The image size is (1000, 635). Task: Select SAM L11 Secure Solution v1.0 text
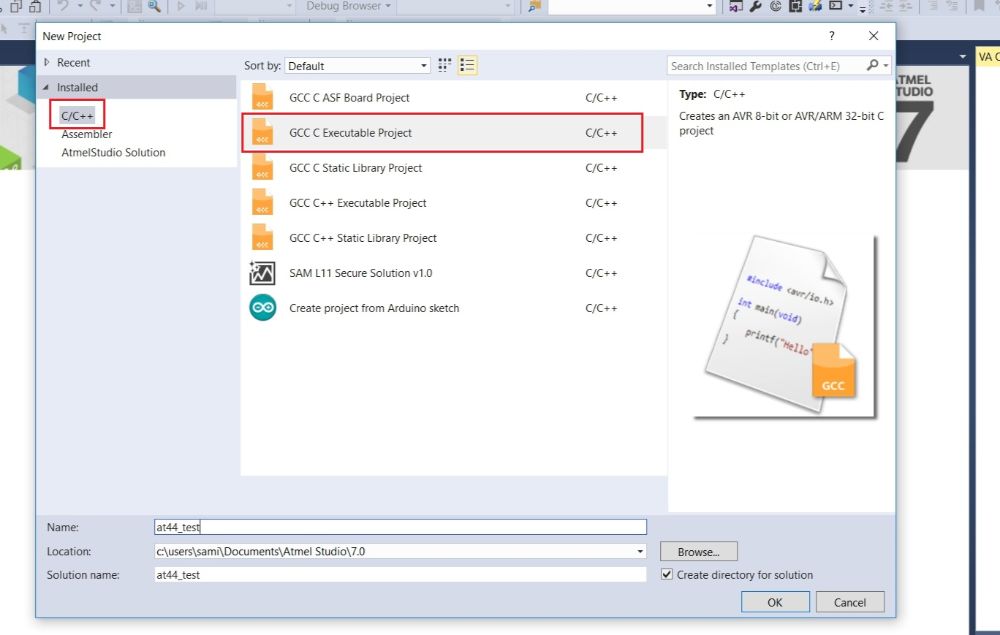point(360,273)
